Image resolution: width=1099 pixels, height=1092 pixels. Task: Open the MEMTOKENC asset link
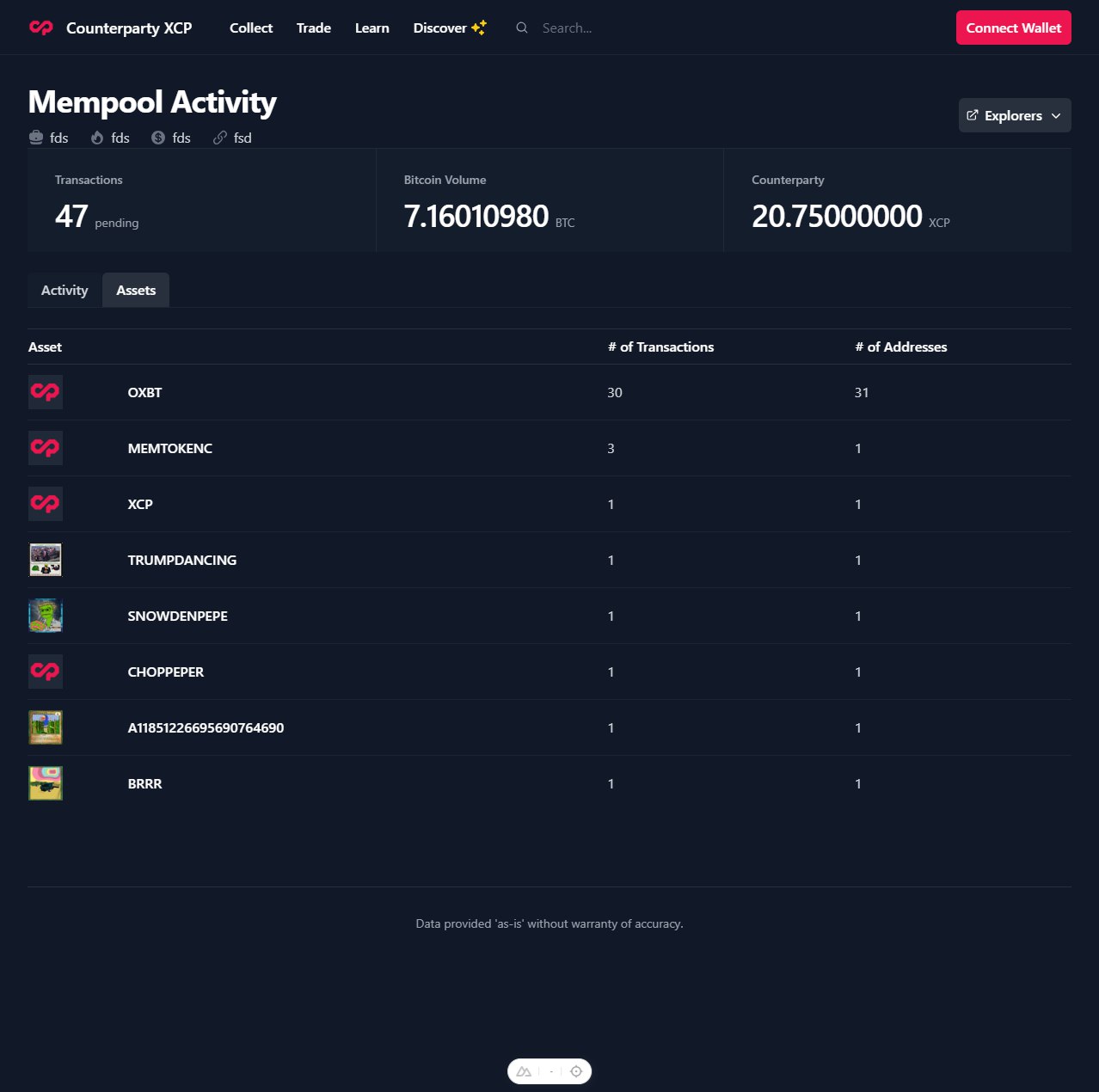169,448
